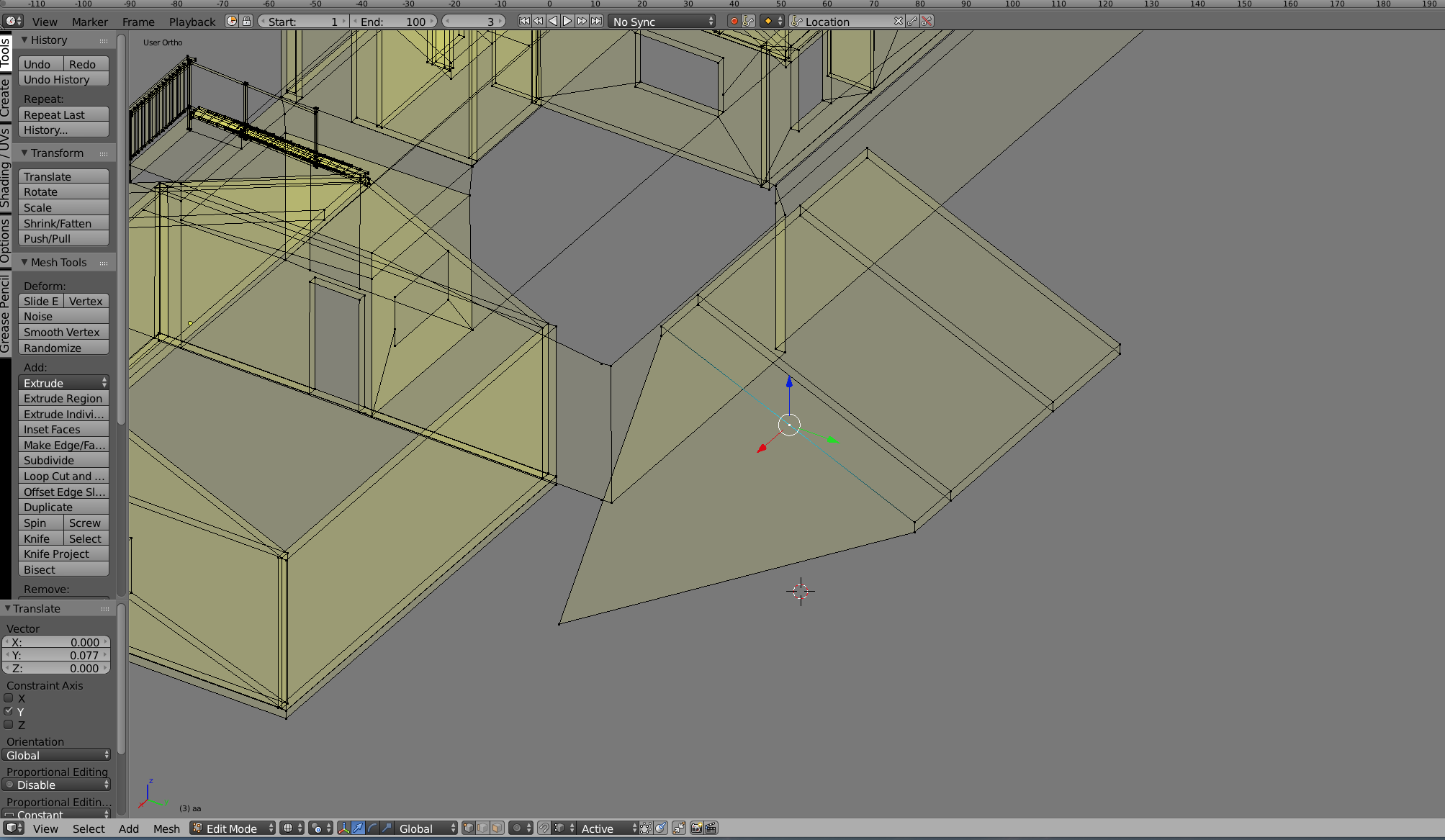Screen dimensions: 1445x840
Task: Select the scale manipulator icon
Action: 387,828
